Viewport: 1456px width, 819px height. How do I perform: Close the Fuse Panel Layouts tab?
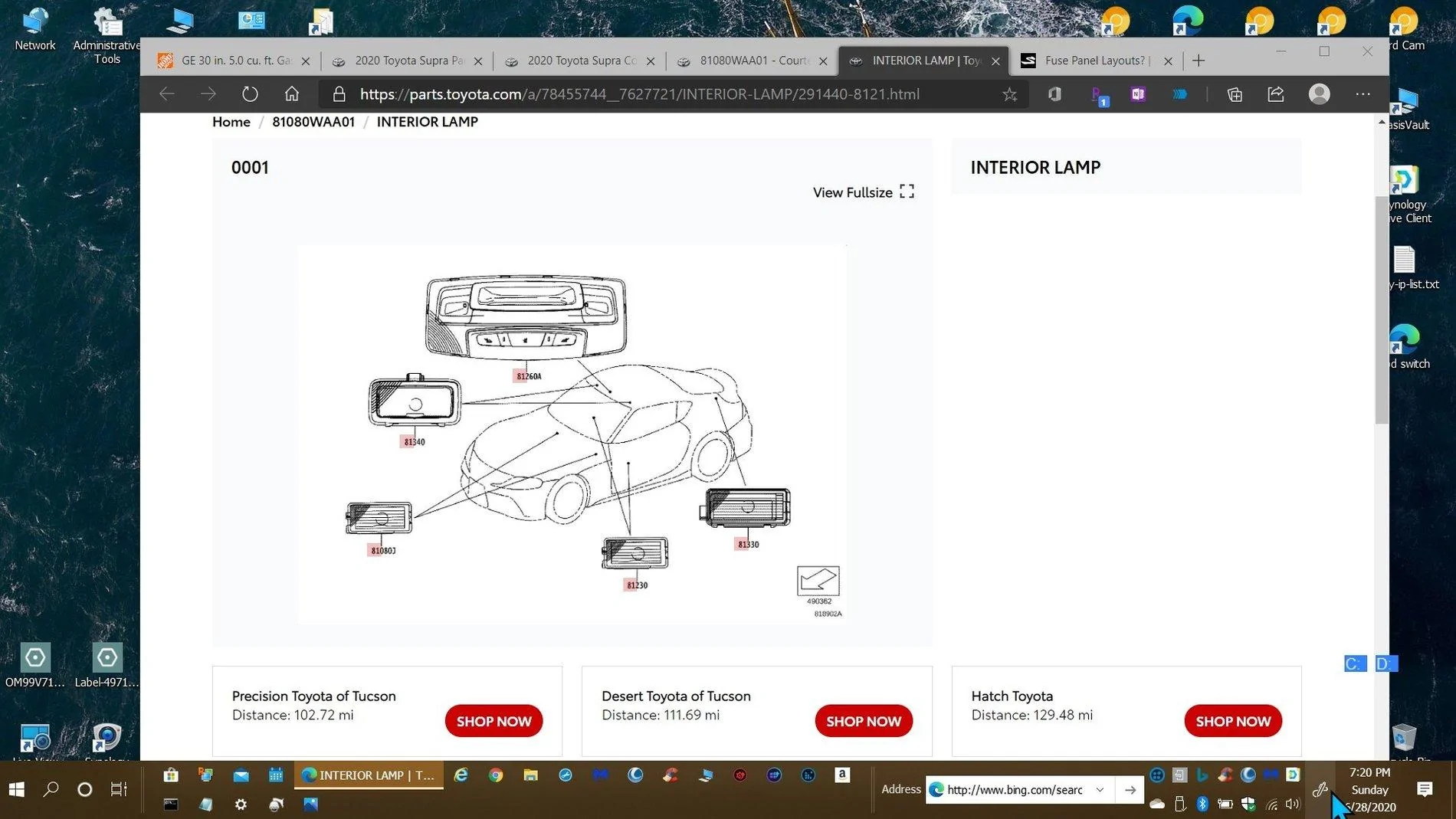(x=1168, y=61)
